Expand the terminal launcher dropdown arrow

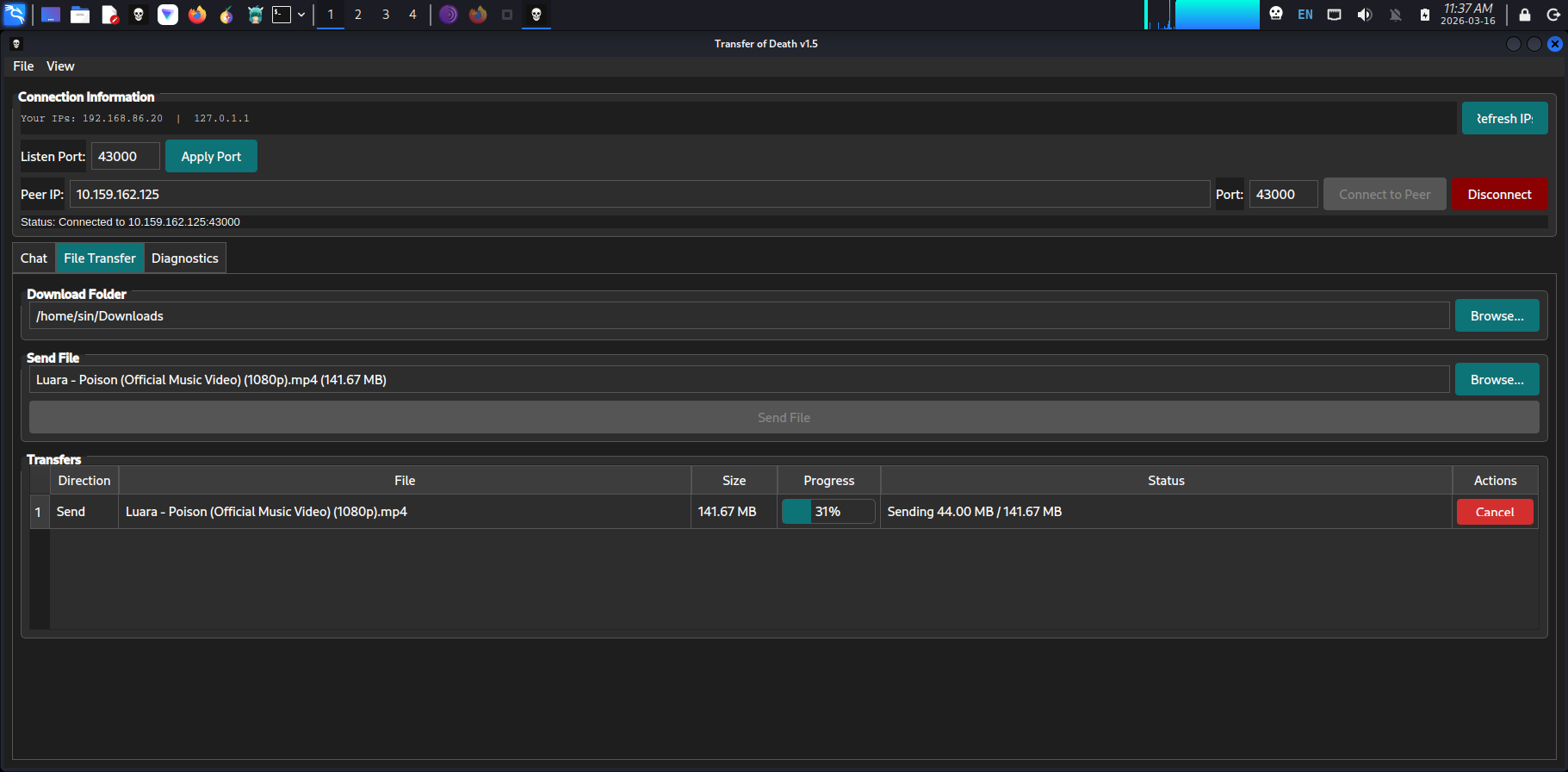pyautogui.click(x=301, y=15)
